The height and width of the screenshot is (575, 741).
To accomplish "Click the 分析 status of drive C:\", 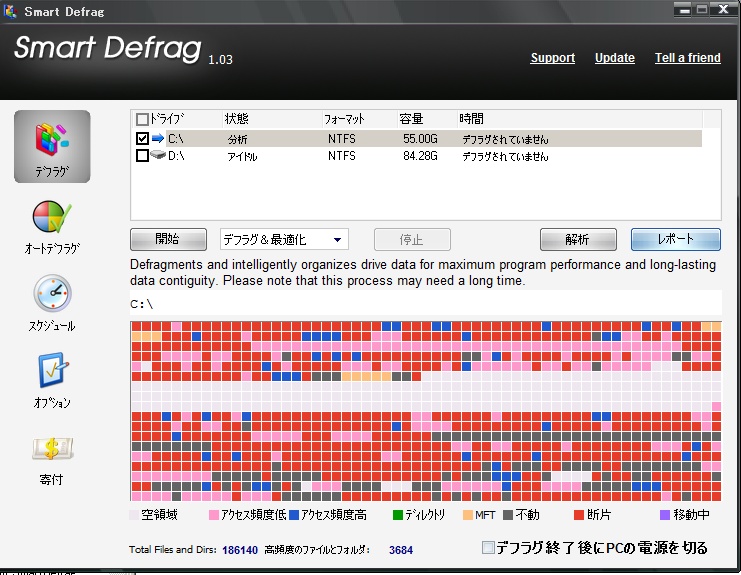I will click(237, 139).
